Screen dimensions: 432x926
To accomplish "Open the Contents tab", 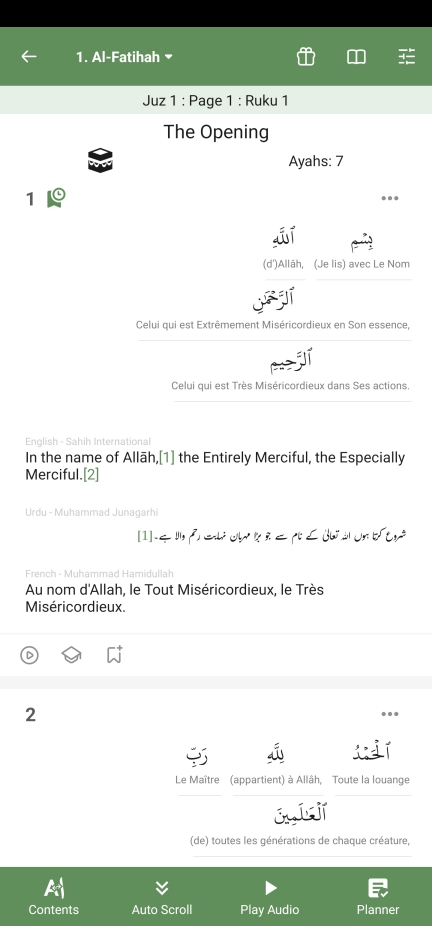I will 54,896.
